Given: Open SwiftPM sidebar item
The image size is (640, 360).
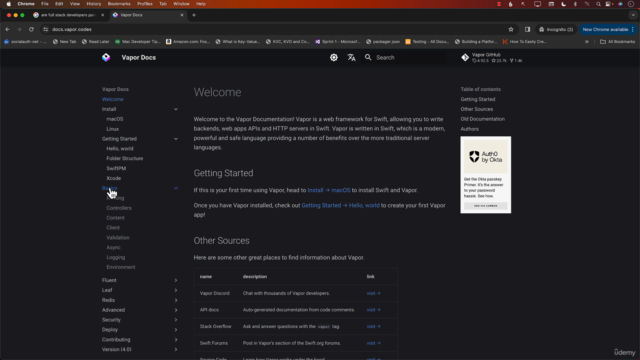Looking at the screenshot, I should click(116, 168).
